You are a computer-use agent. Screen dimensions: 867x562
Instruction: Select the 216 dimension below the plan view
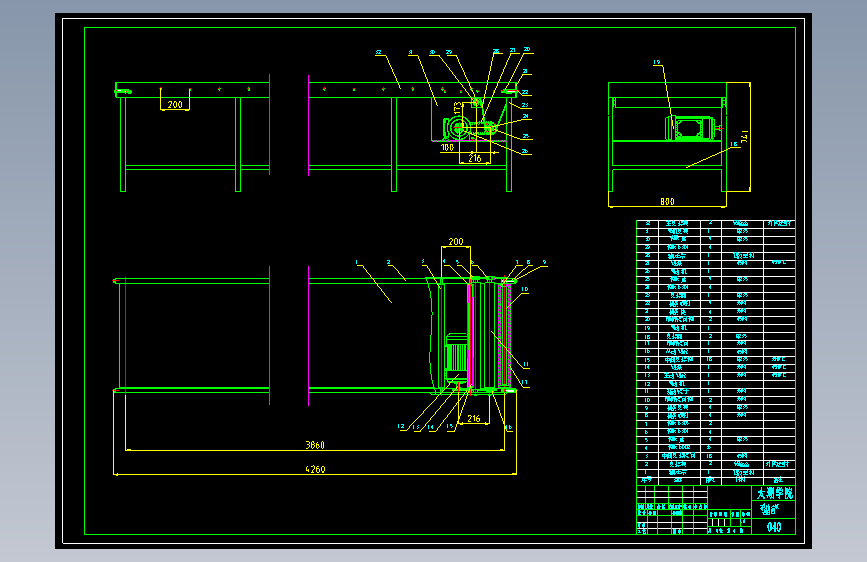(474, 418)
